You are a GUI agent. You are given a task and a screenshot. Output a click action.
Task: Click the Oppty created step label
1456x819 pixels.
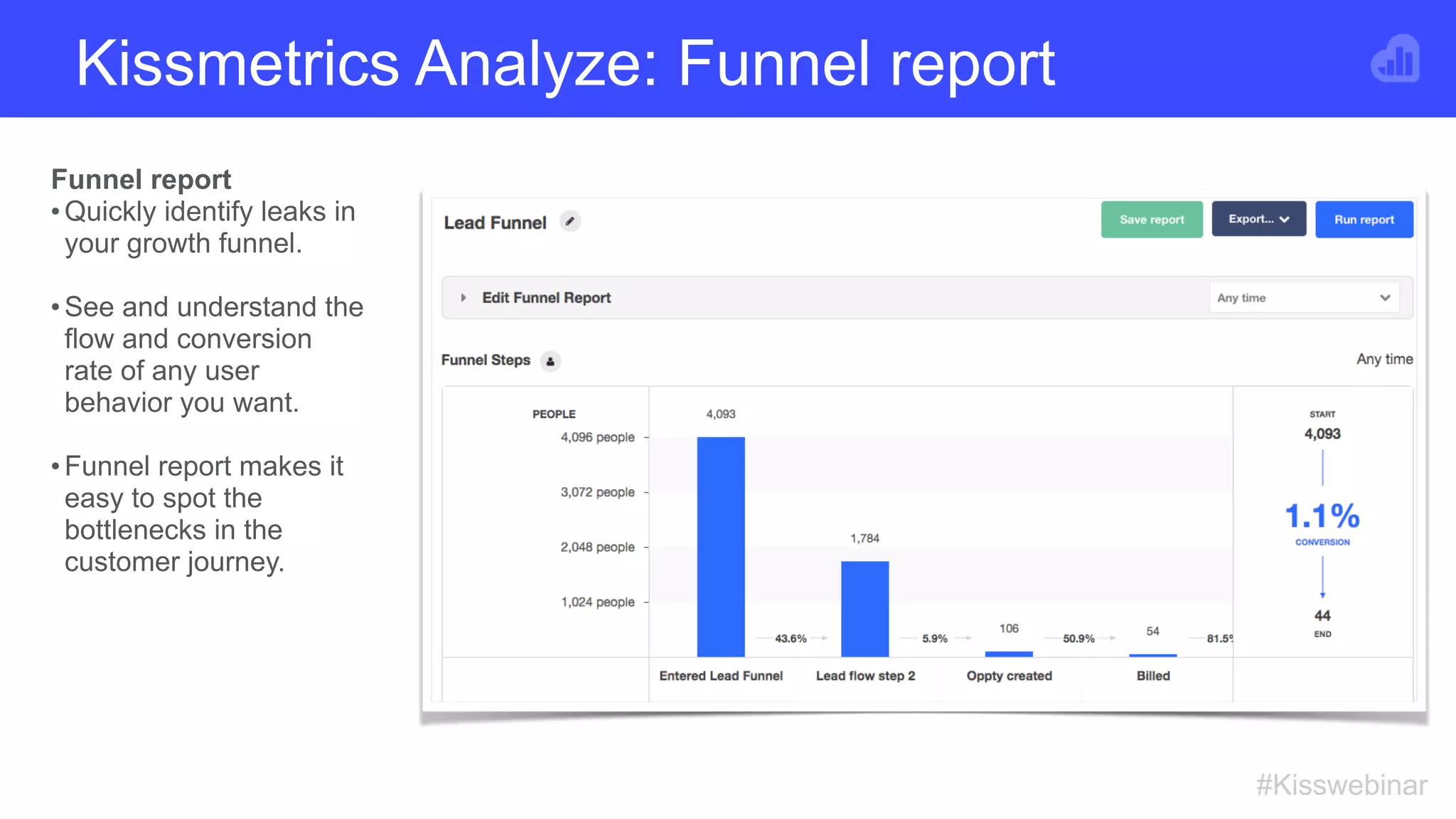click(x=1009, y=676)
